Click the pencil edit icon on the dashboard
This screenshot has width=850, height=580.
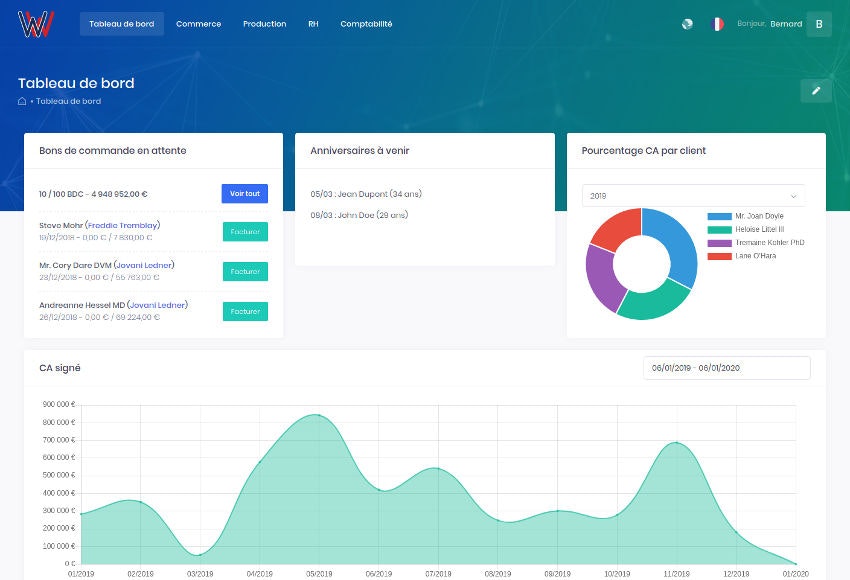click(816, 90)
